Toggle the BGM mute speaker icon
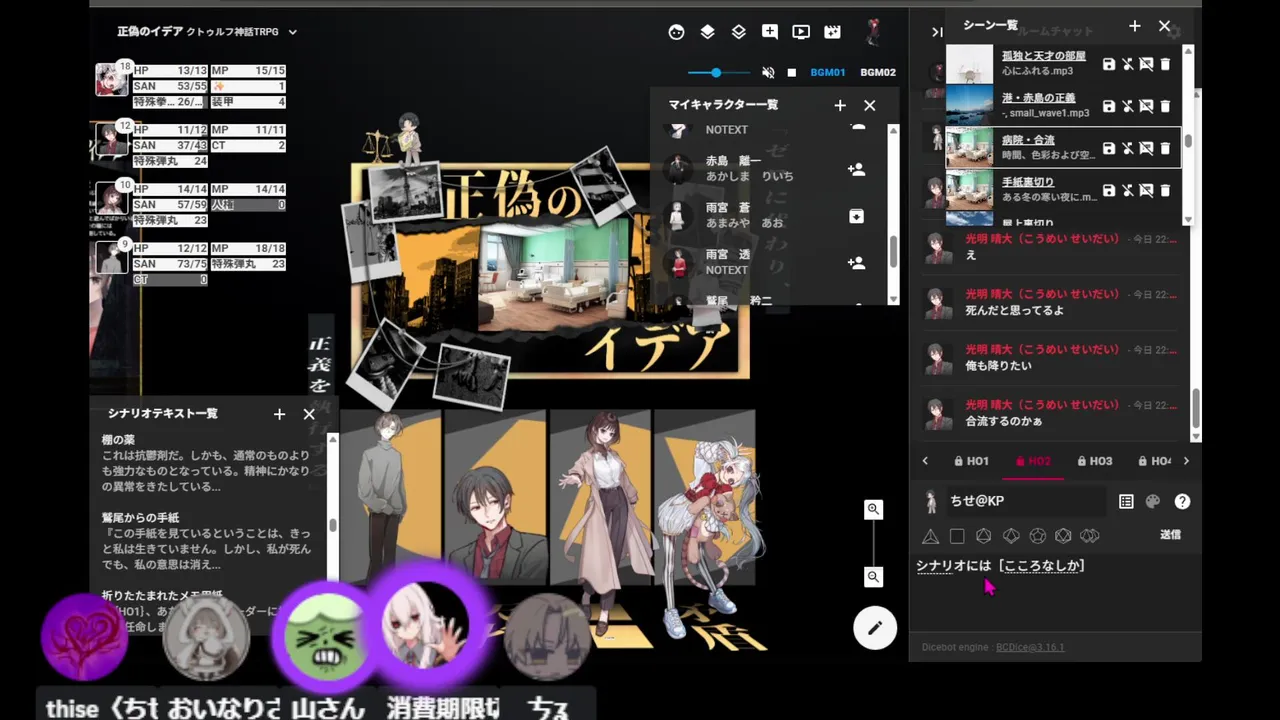 coord(768,73)
